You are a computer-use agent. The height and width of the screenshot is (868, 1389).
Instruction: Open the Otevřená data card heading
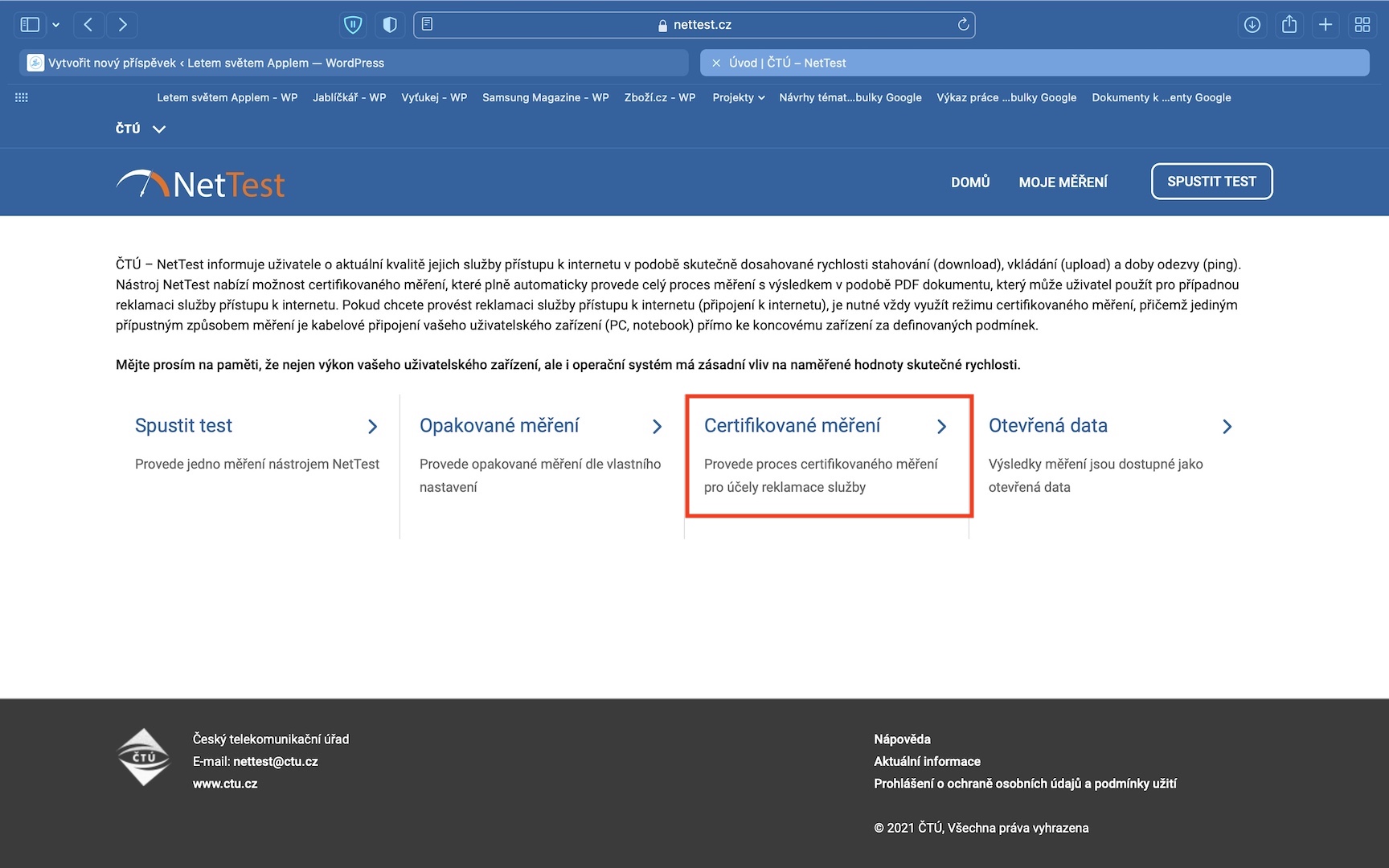(x=1048, y=426)
